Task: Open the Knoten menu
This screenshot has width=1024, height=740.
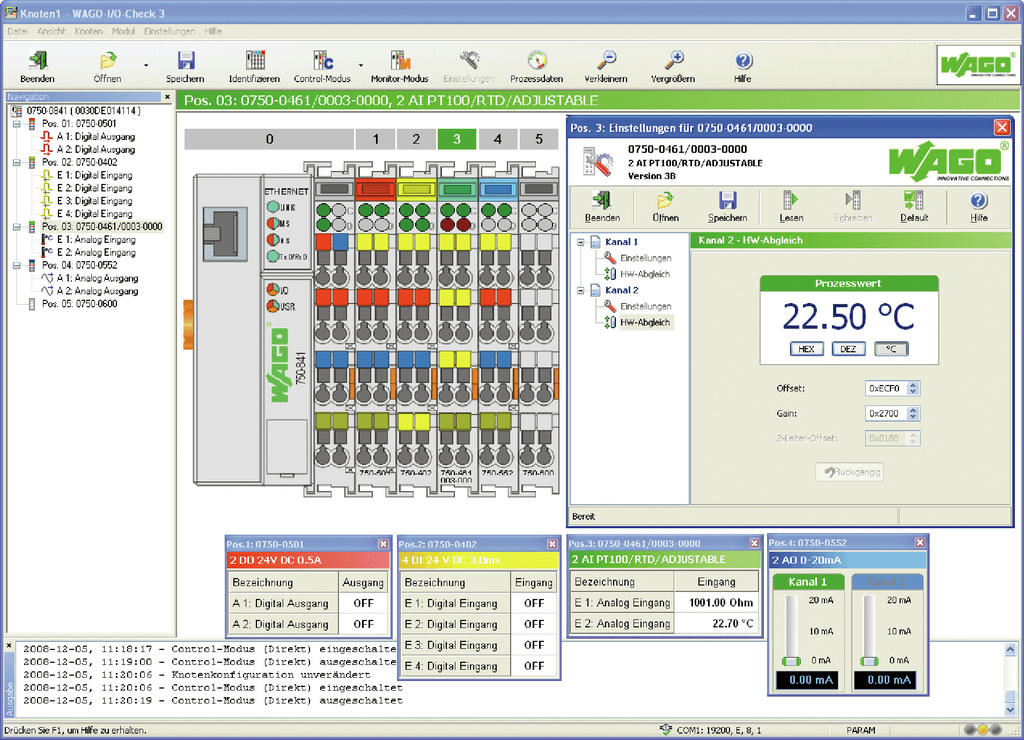Action: coord(89,31)
